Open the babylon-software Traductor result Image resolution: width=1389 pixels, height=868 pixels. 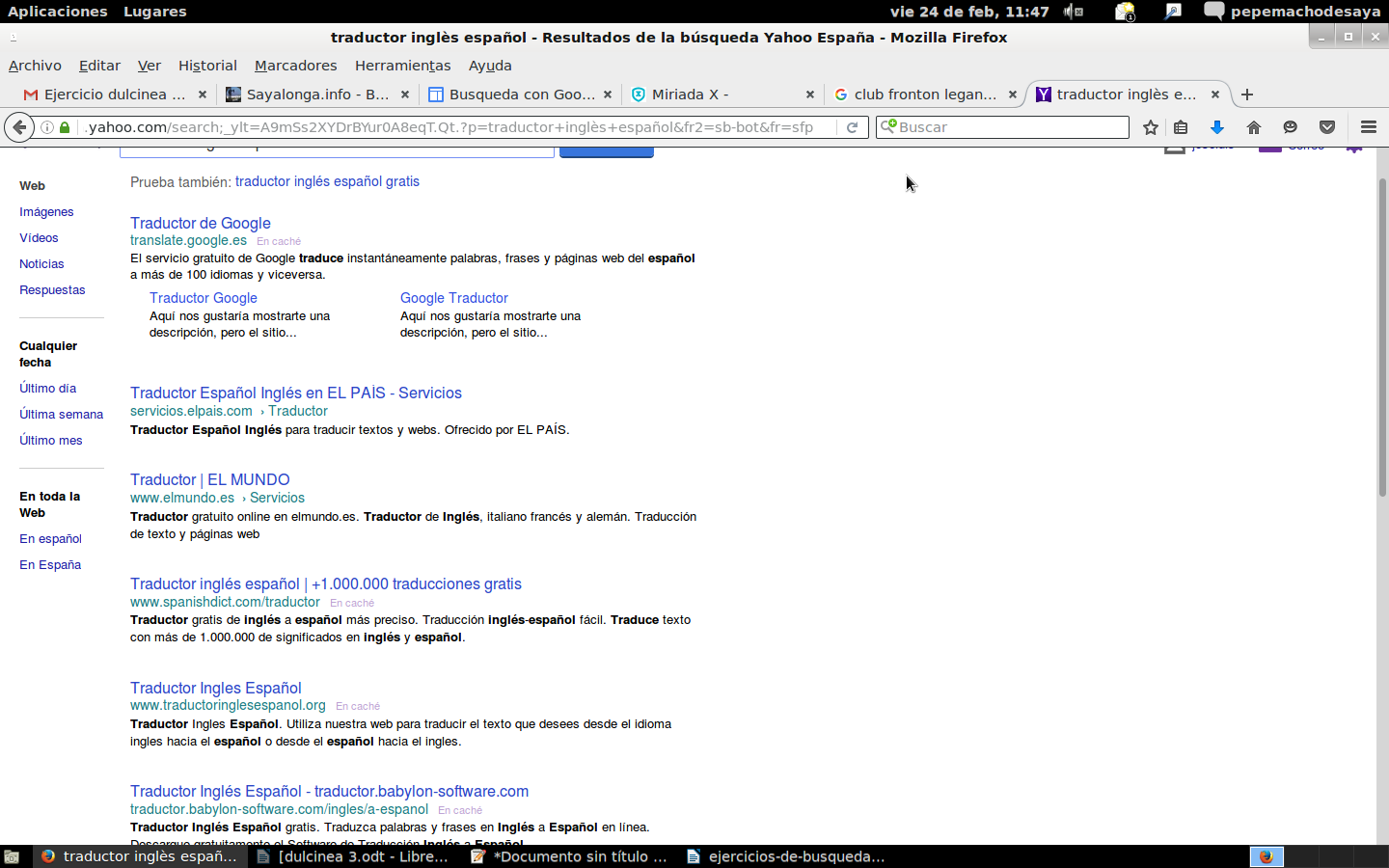329,791
